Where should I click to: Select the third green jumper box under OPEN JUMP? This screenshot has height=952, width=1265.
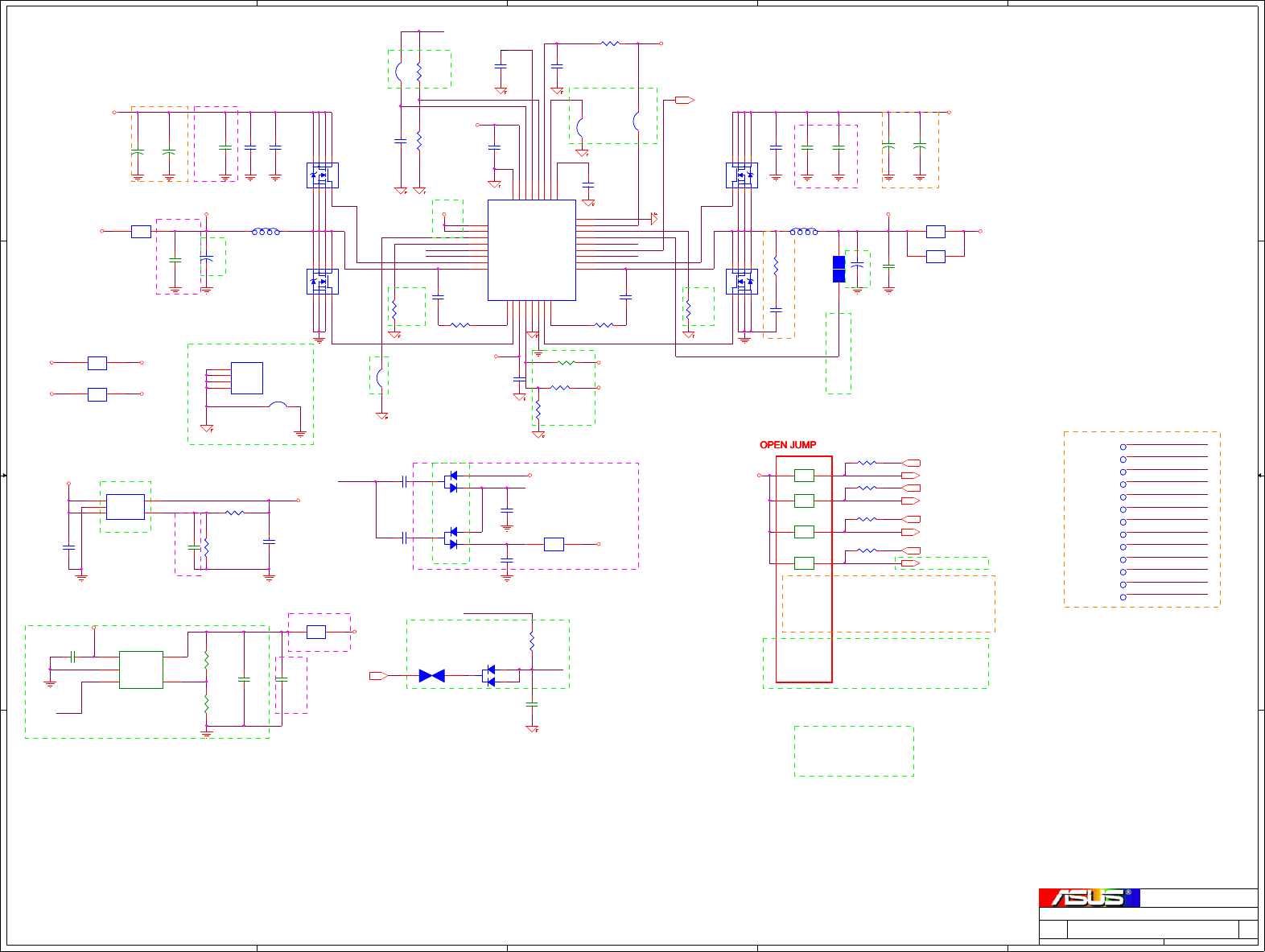[x=804, y=532]
